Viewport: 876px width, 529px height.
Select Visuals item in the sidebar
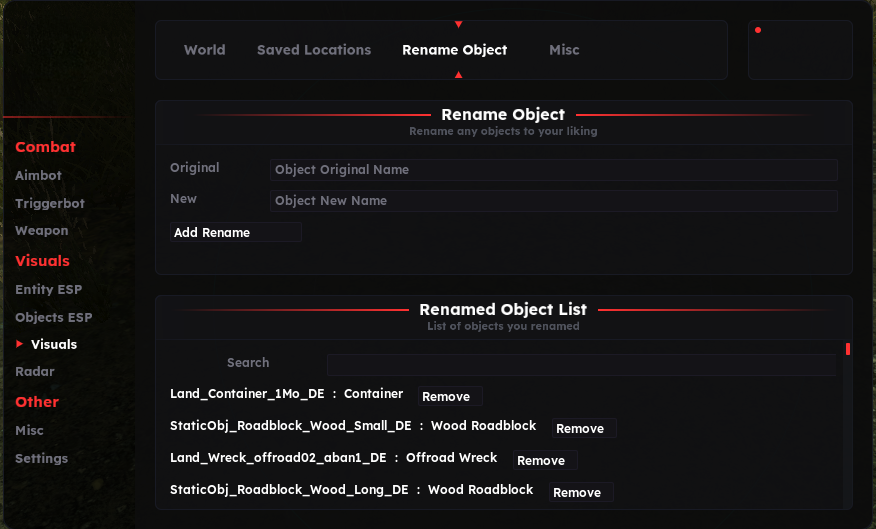tap(54, 344)
